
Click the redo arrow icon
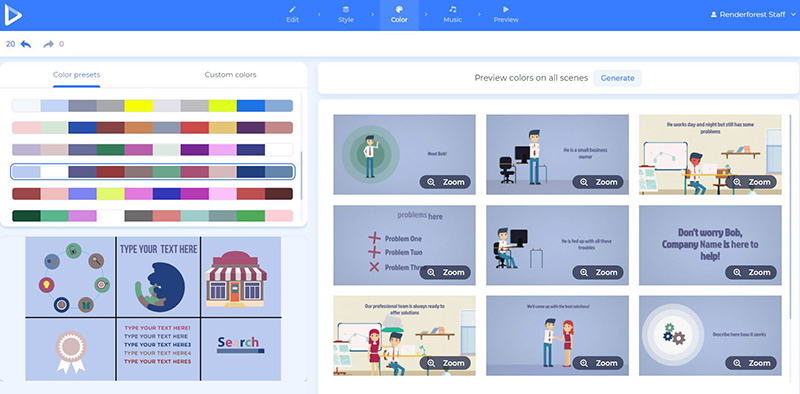[x=48, y=44]
